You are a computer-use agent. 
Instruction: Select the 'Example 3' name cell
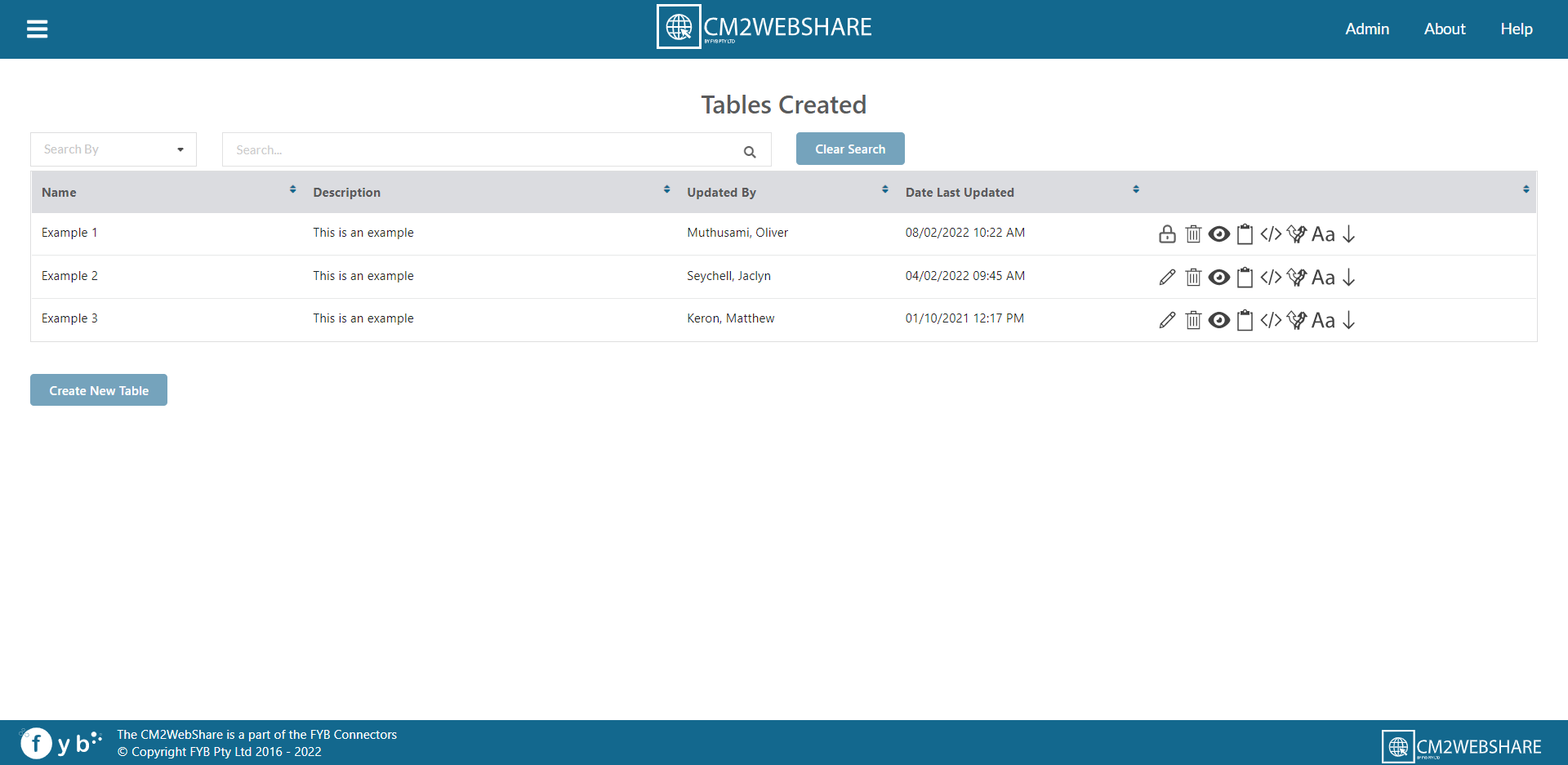(x=69, y=318)
